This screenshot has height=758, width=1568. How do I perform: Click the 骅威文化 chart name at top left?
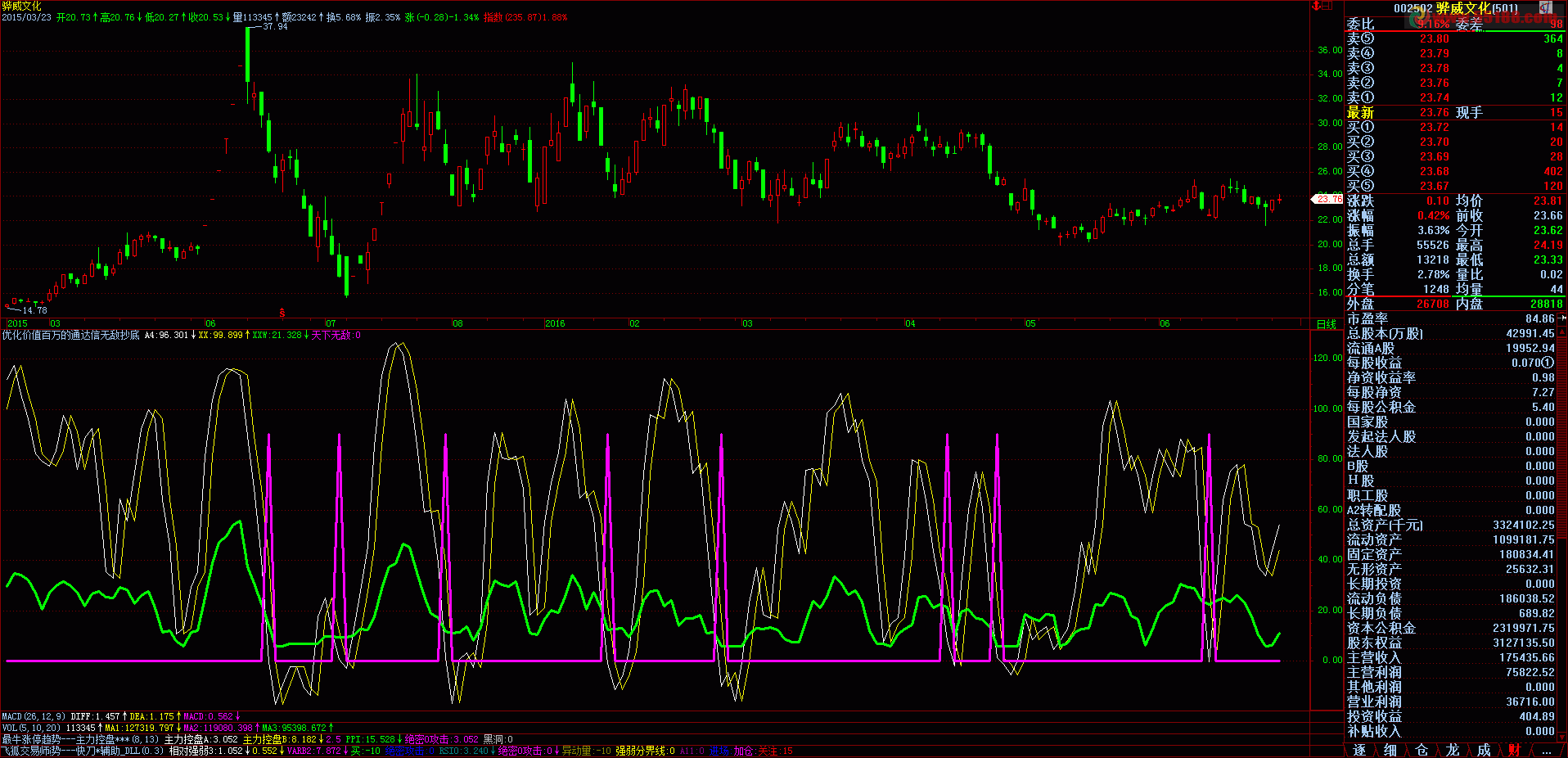pos(21,6)
